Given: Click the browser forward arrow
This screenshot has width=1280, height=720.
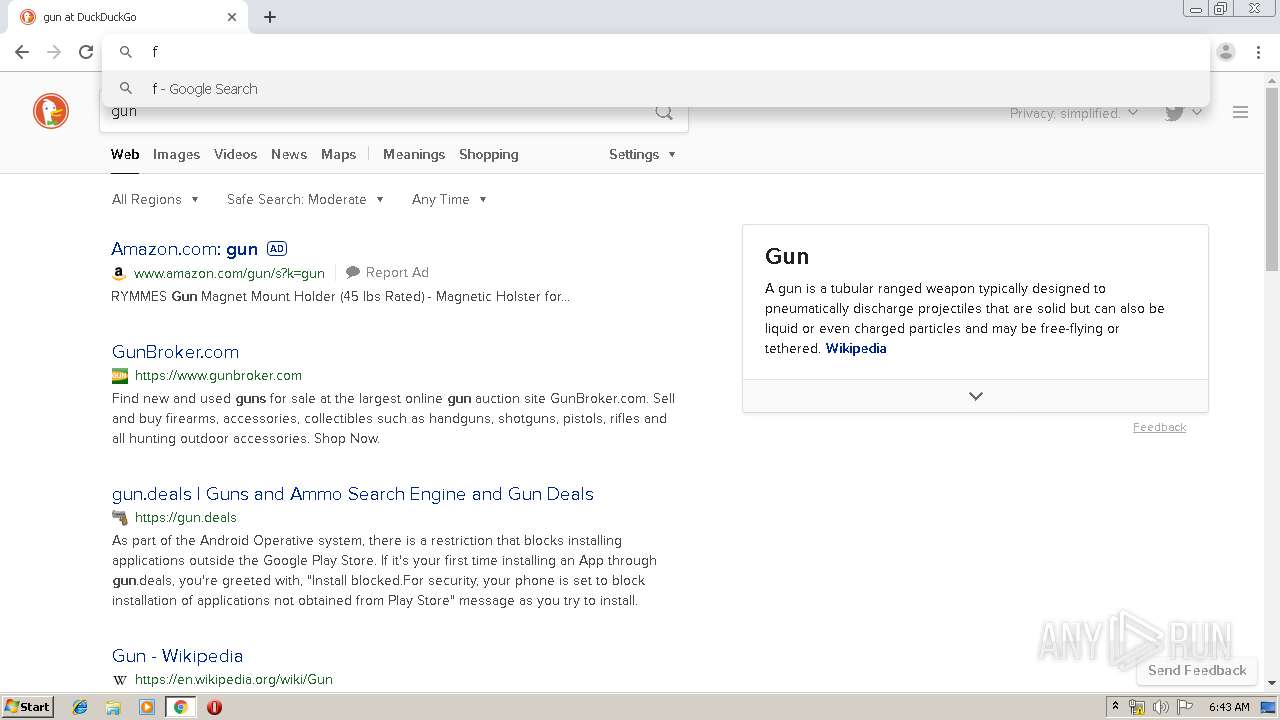Looking at the screenshot, I should [54, 52].
